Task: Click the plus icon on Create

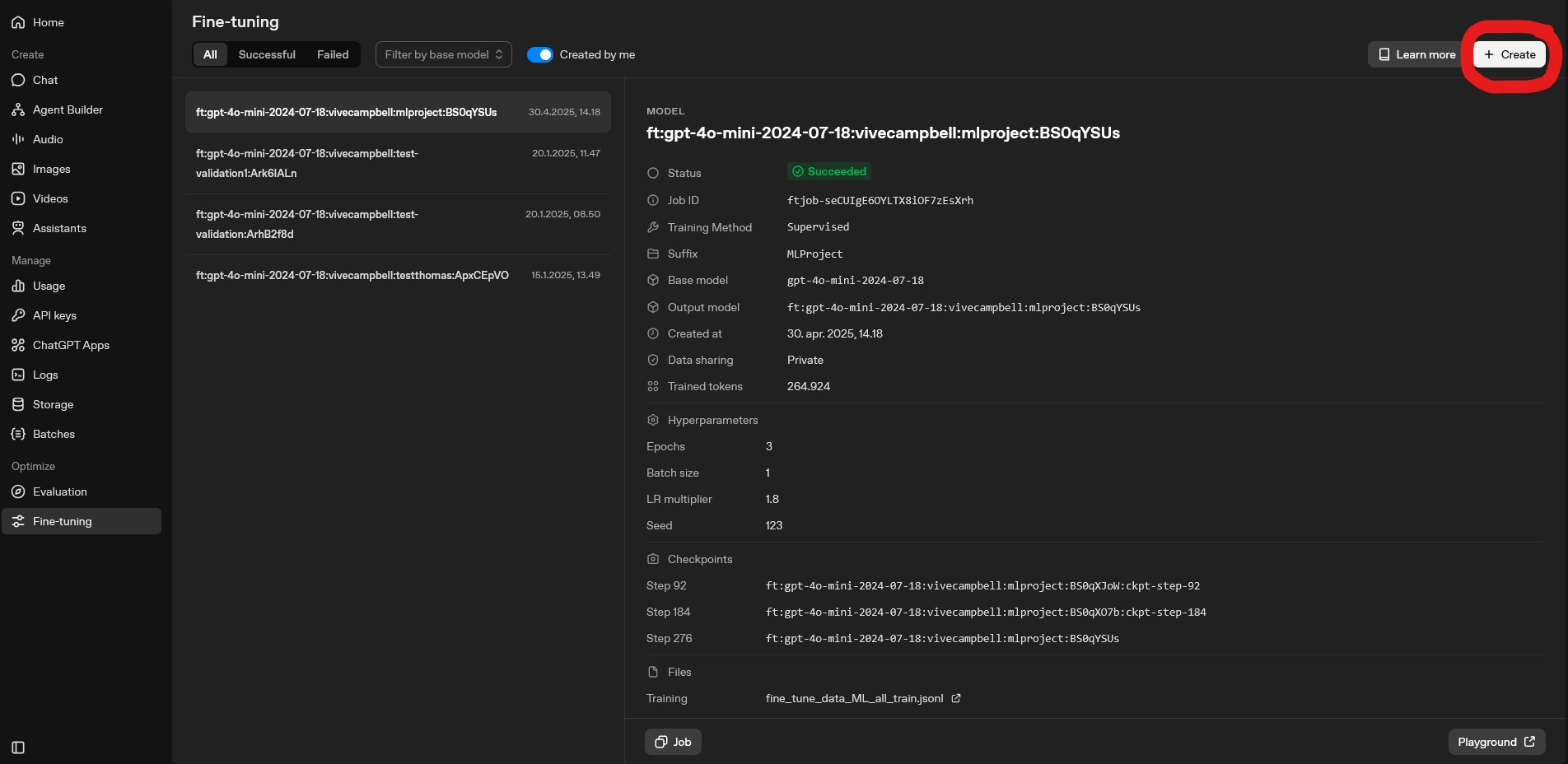Action: pos(1489,54)
